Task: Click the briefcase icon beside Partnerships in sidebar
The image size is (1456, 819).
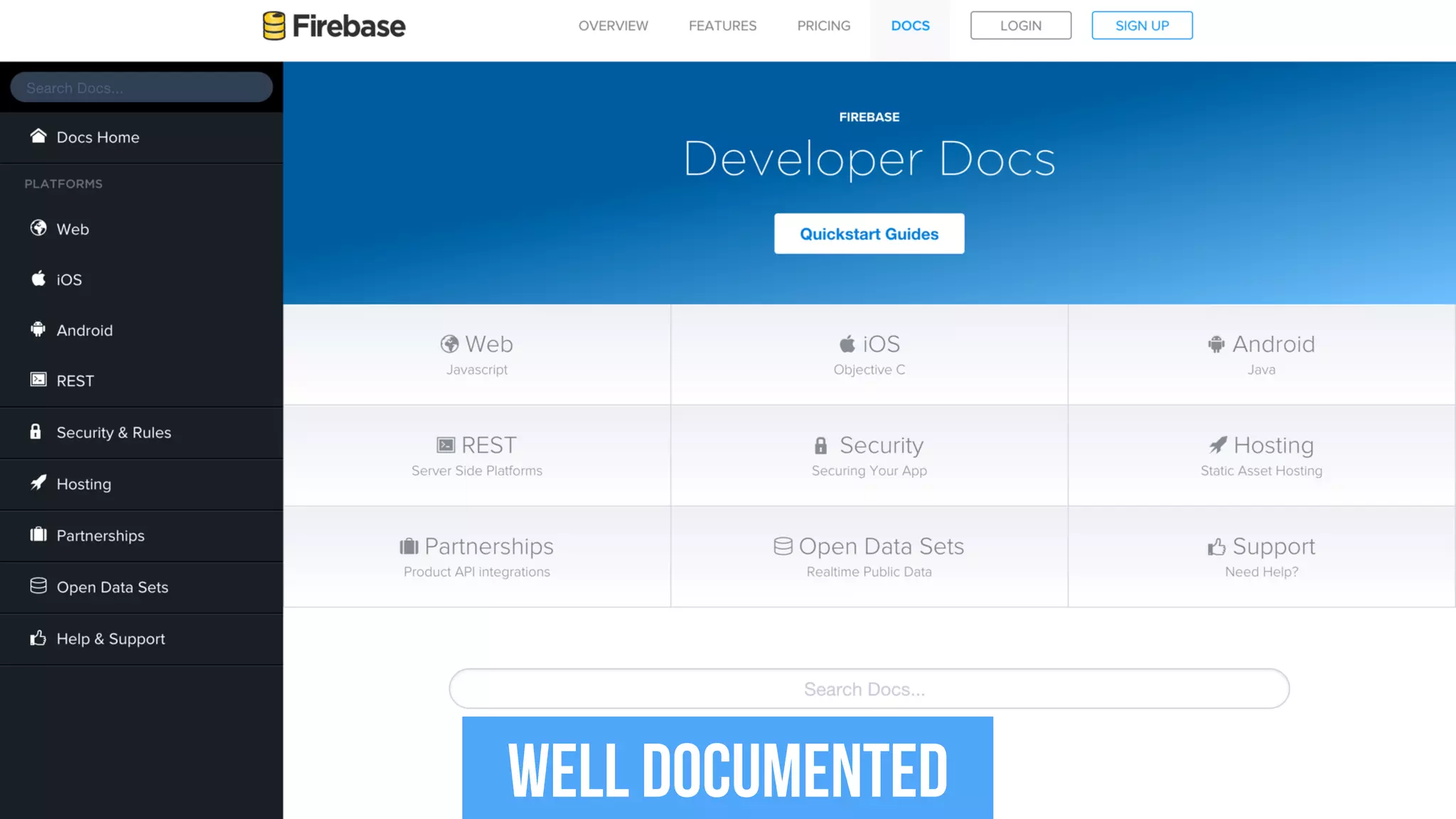Action: (38, 535)
